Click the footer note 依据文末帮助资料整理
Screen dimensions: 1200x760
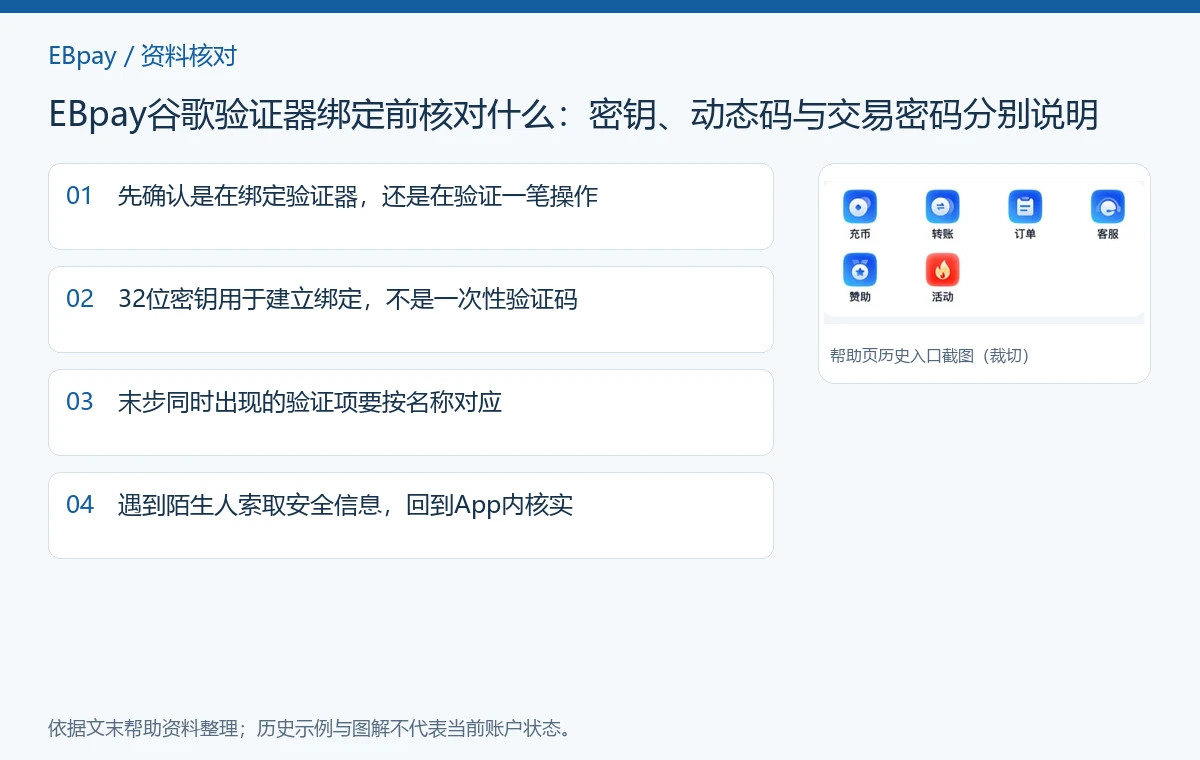pyautogui.click(x=313, y=728)
